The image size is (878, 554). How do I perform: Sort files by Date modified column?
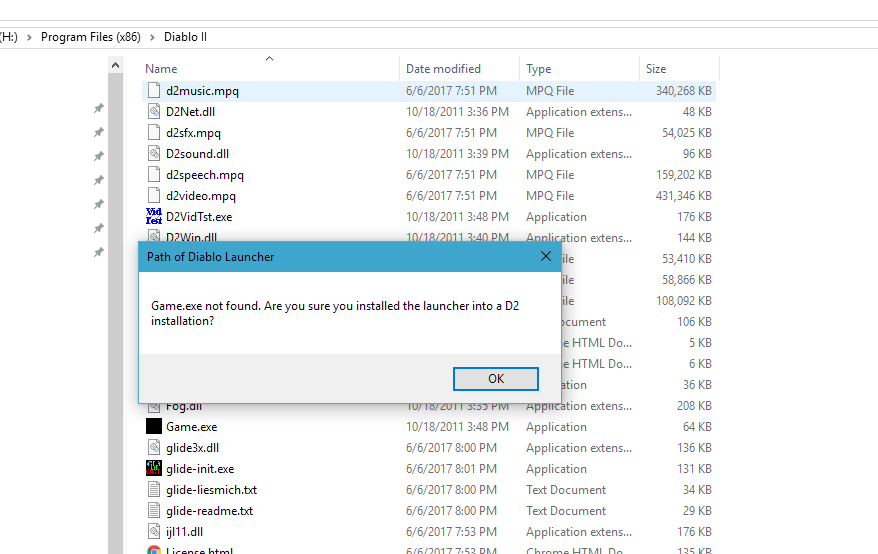[x=443, y=69]
